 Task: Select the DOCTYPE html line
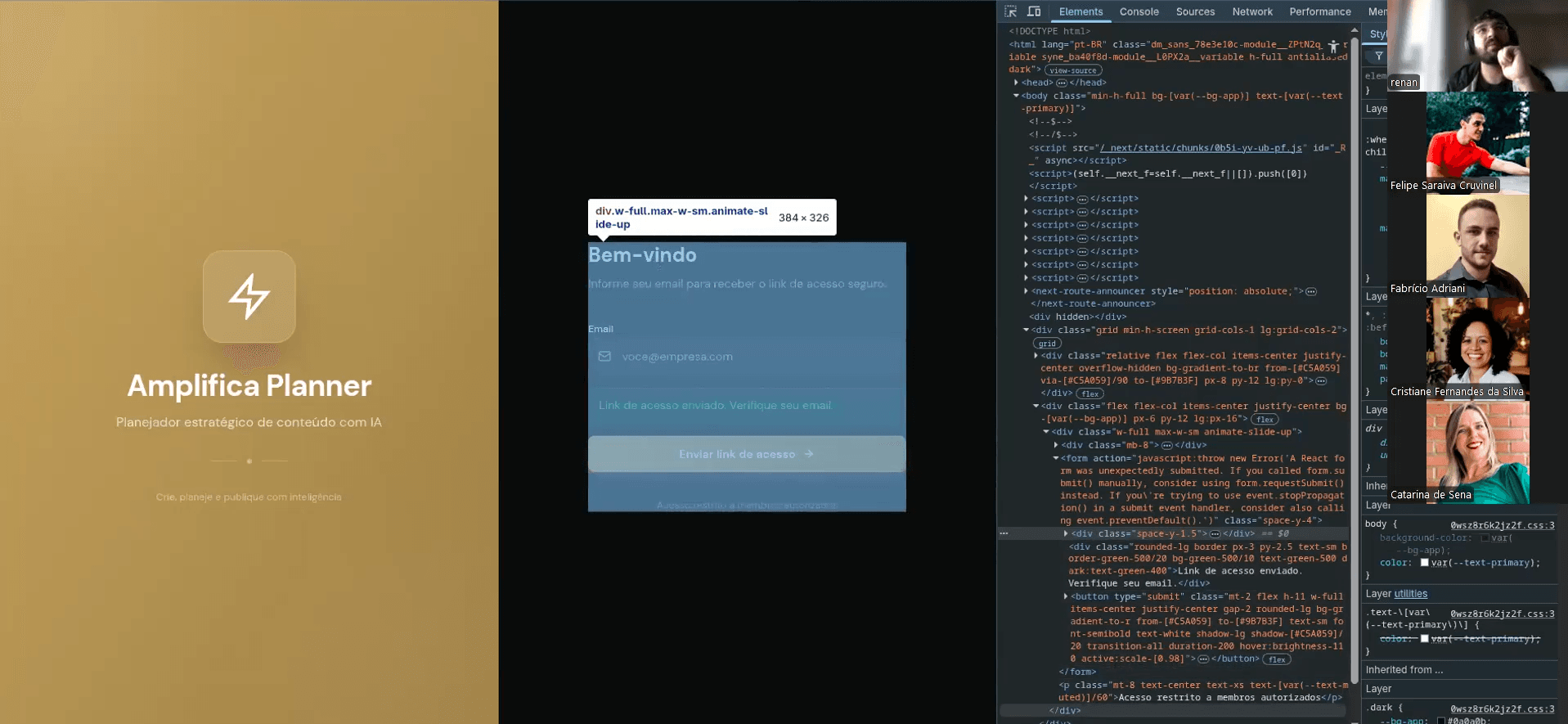[1049, 31]
